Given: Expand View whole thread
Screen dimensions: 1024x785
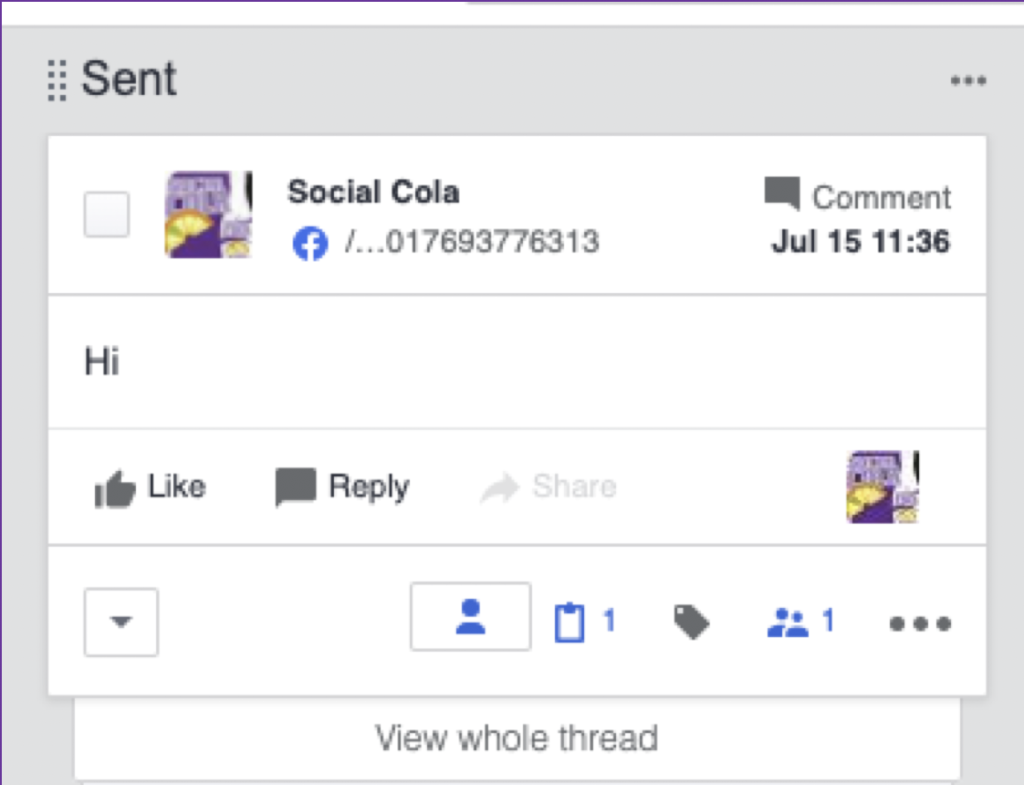Looking at the screenshot, I should coord(516,739).
